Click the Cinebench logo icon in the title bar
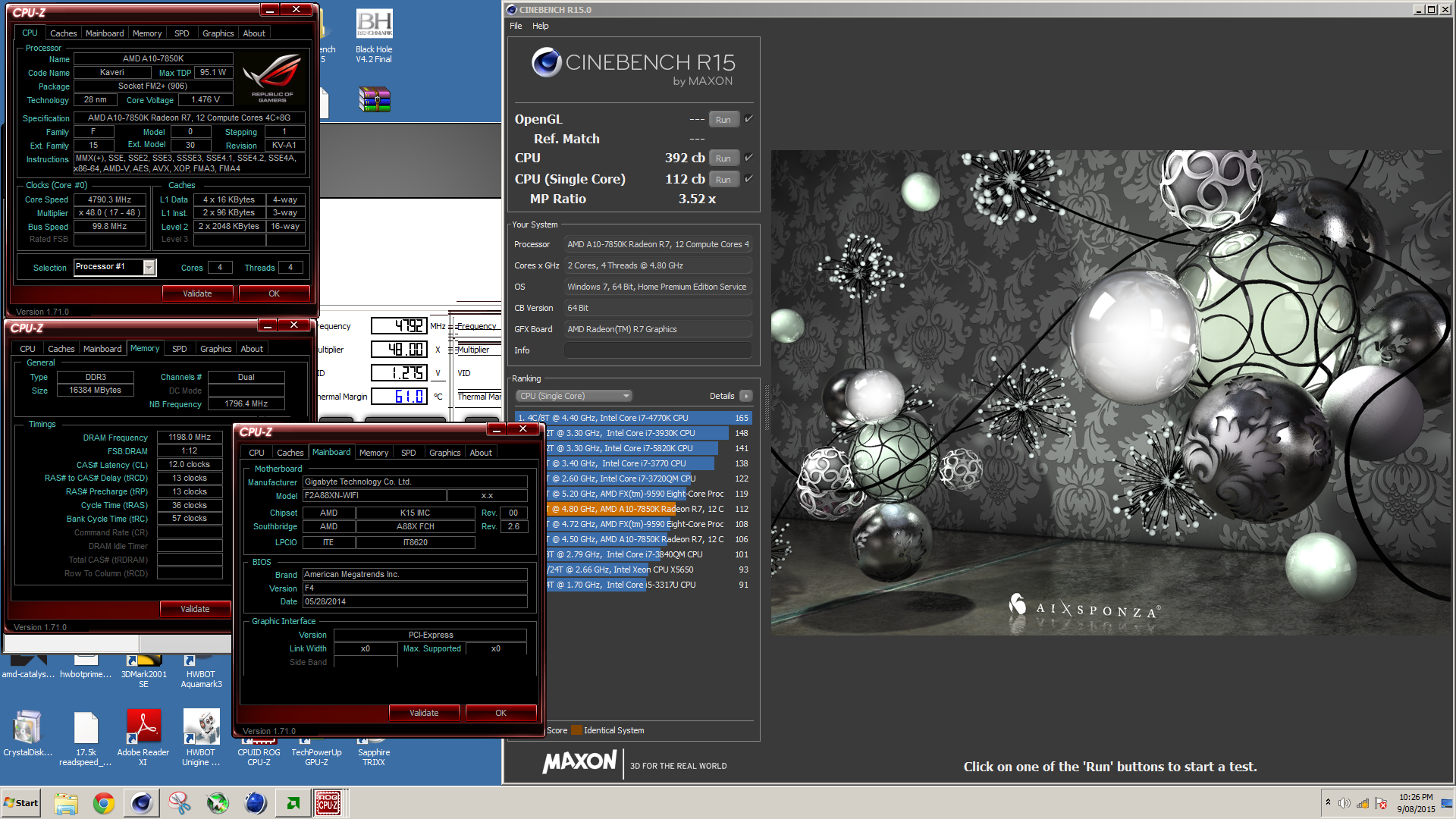The height and width of the screenshot is (819, 1456). (x=512, y=10)
